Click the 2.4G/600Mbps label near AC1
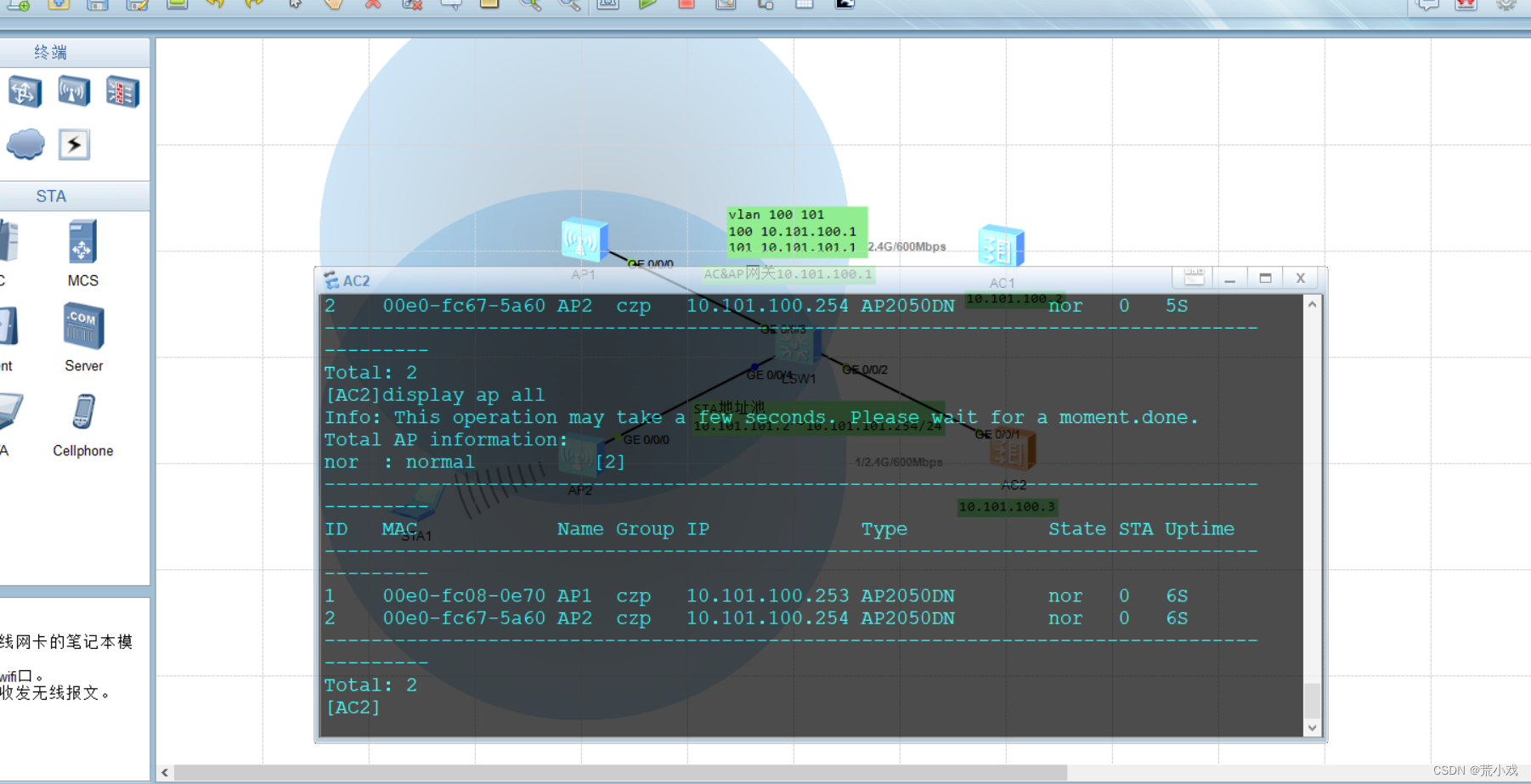This screenshot has height=784, width=1531. tap(907, 246)
